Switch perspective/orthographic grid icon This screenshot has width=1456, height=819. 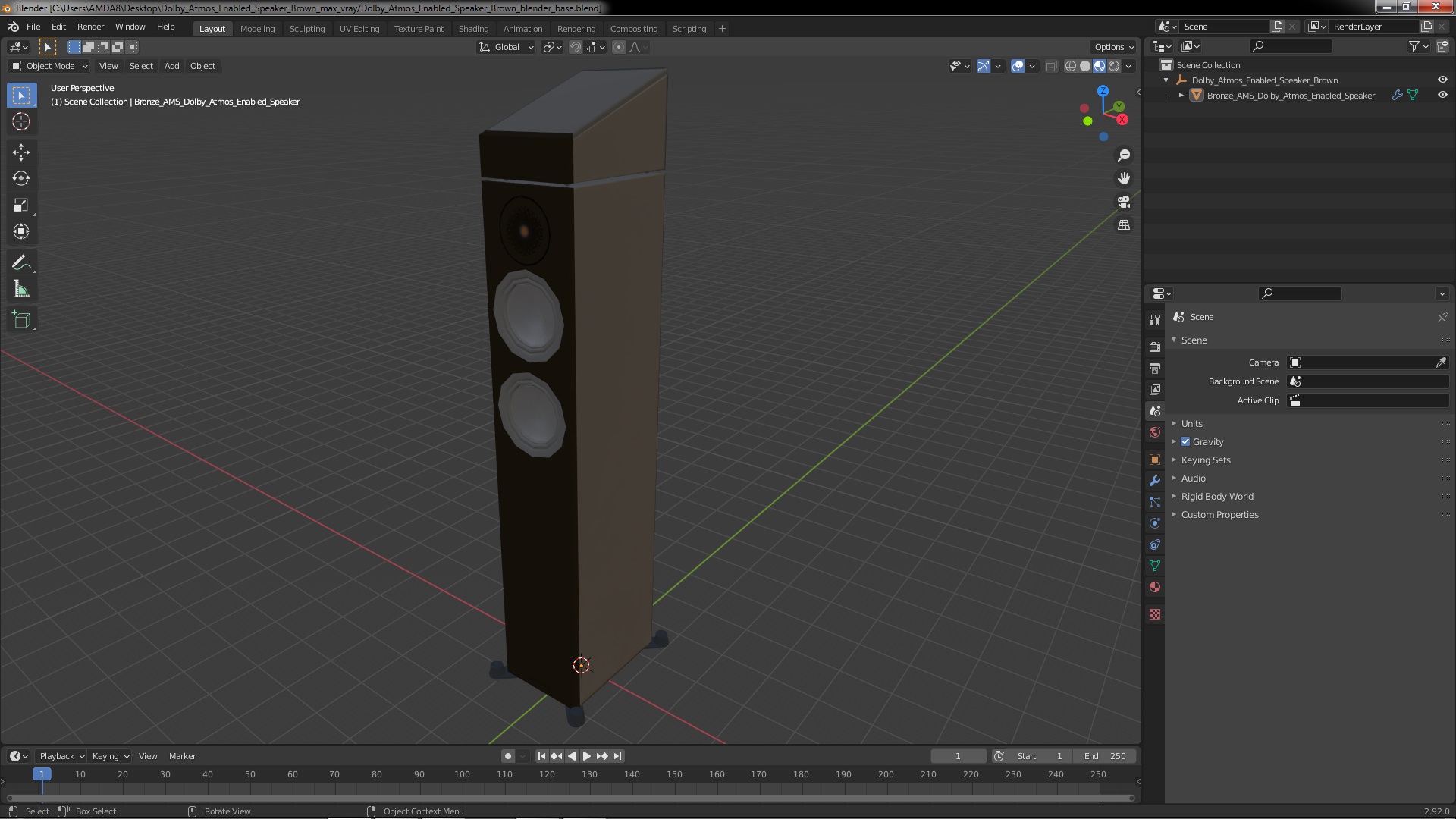pos(1124,225)
